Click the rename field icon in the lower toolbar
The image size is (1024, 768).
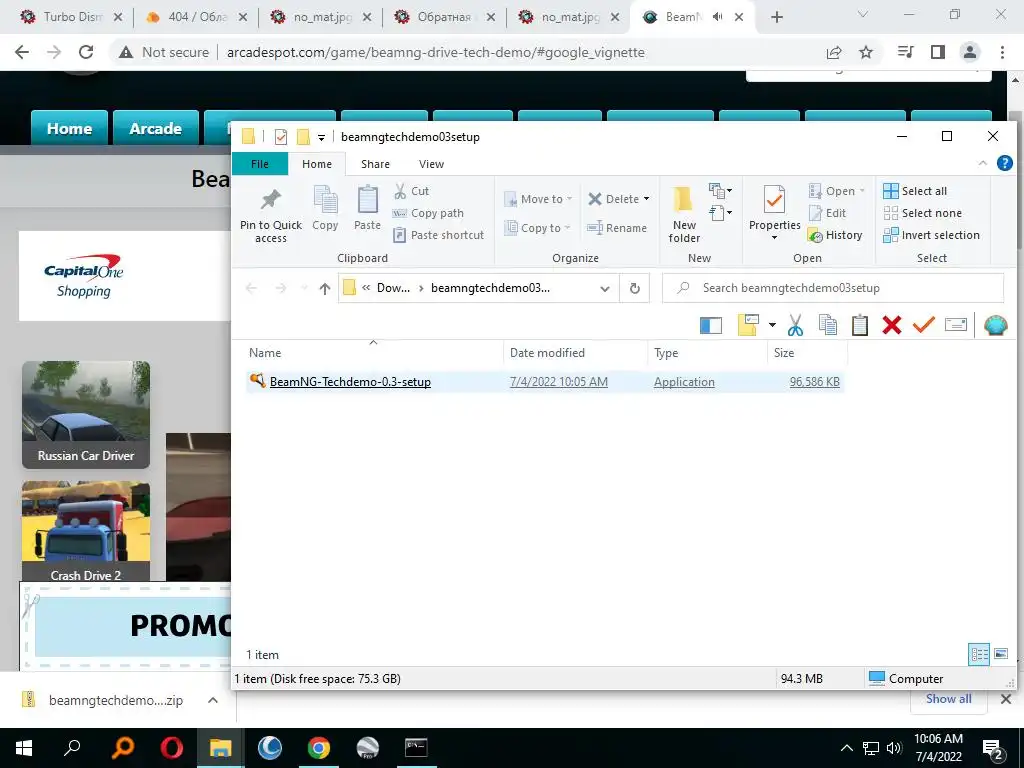[x=955, y=325]
